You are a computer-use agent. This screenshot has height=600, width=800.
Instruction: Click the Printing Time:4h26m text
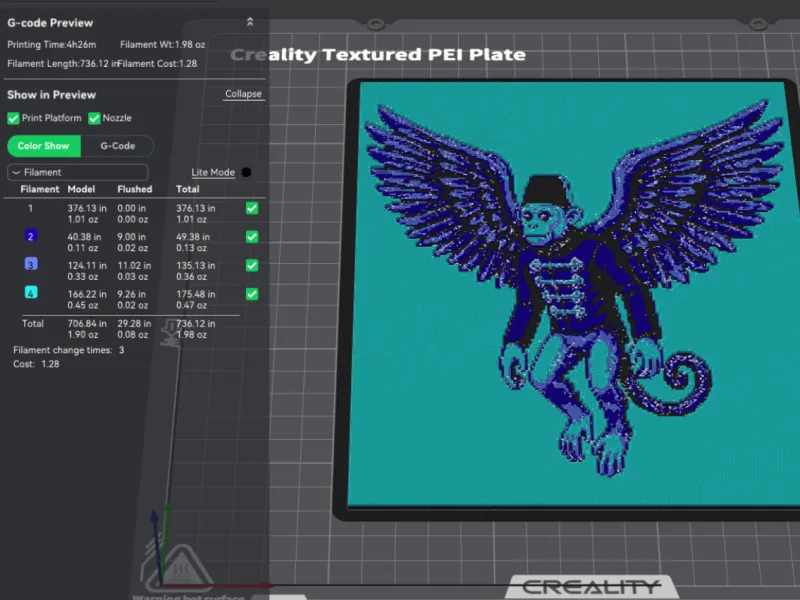coord(52,45)
